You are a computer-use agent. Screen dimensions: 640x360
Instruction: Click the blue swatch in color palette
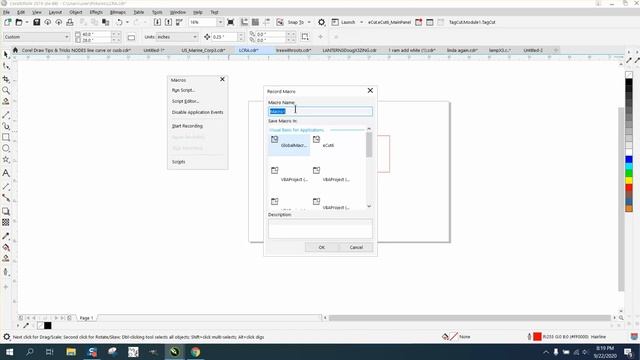tap(629, 160)
